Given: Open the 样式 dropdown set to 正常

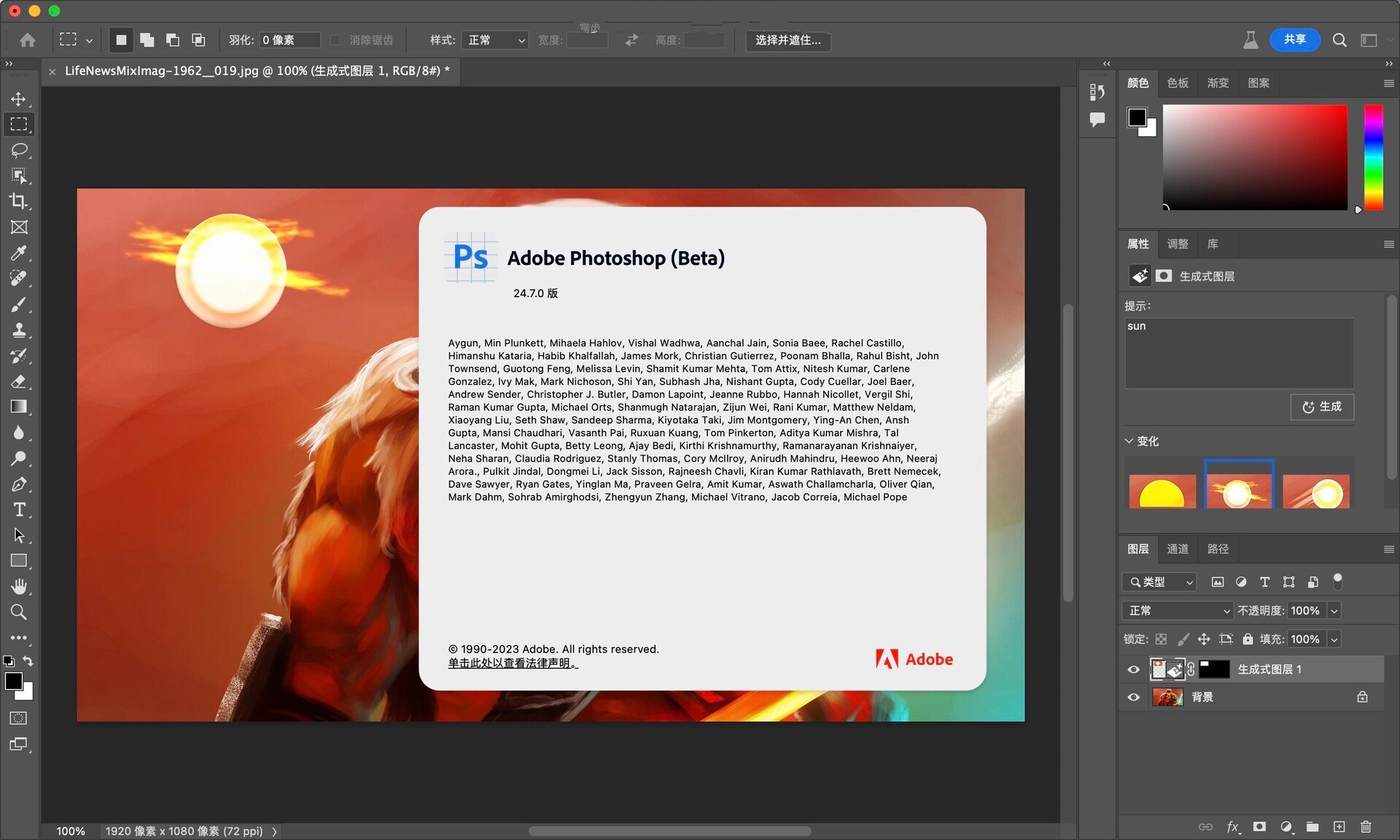Looking at the screenshot, I should 495,40.
